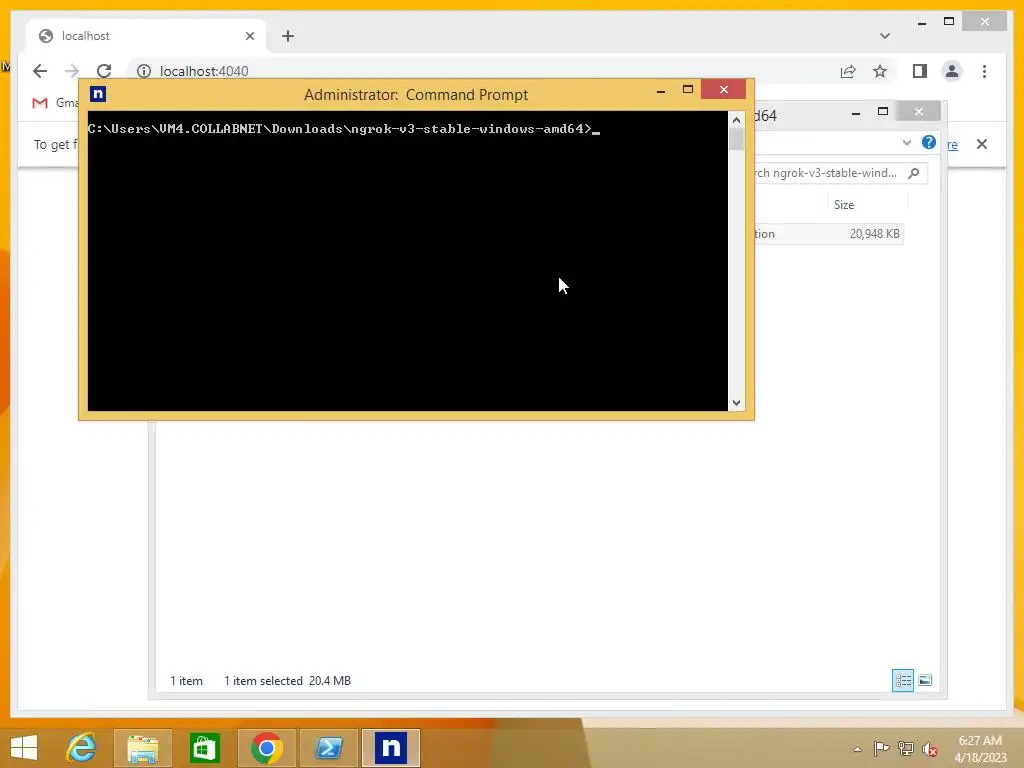The height and width of the screenshot is (768, 1024).
Task: Bookmark this tab with star icon
Action: [880, 71]
